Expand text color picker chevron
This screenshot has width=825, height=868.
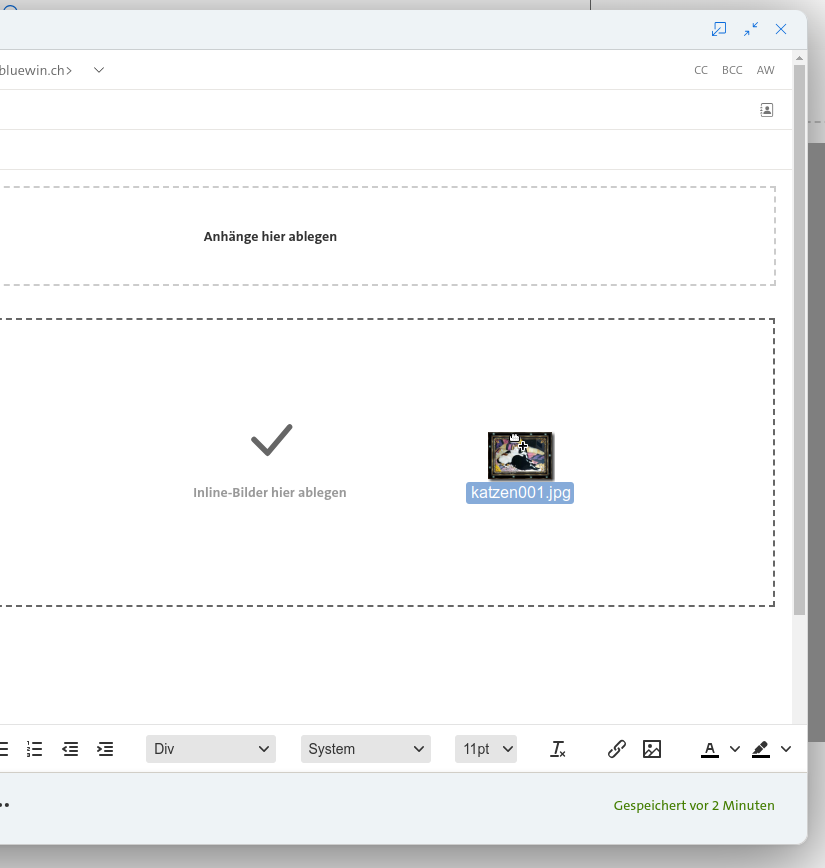click(x=735, y=749)
